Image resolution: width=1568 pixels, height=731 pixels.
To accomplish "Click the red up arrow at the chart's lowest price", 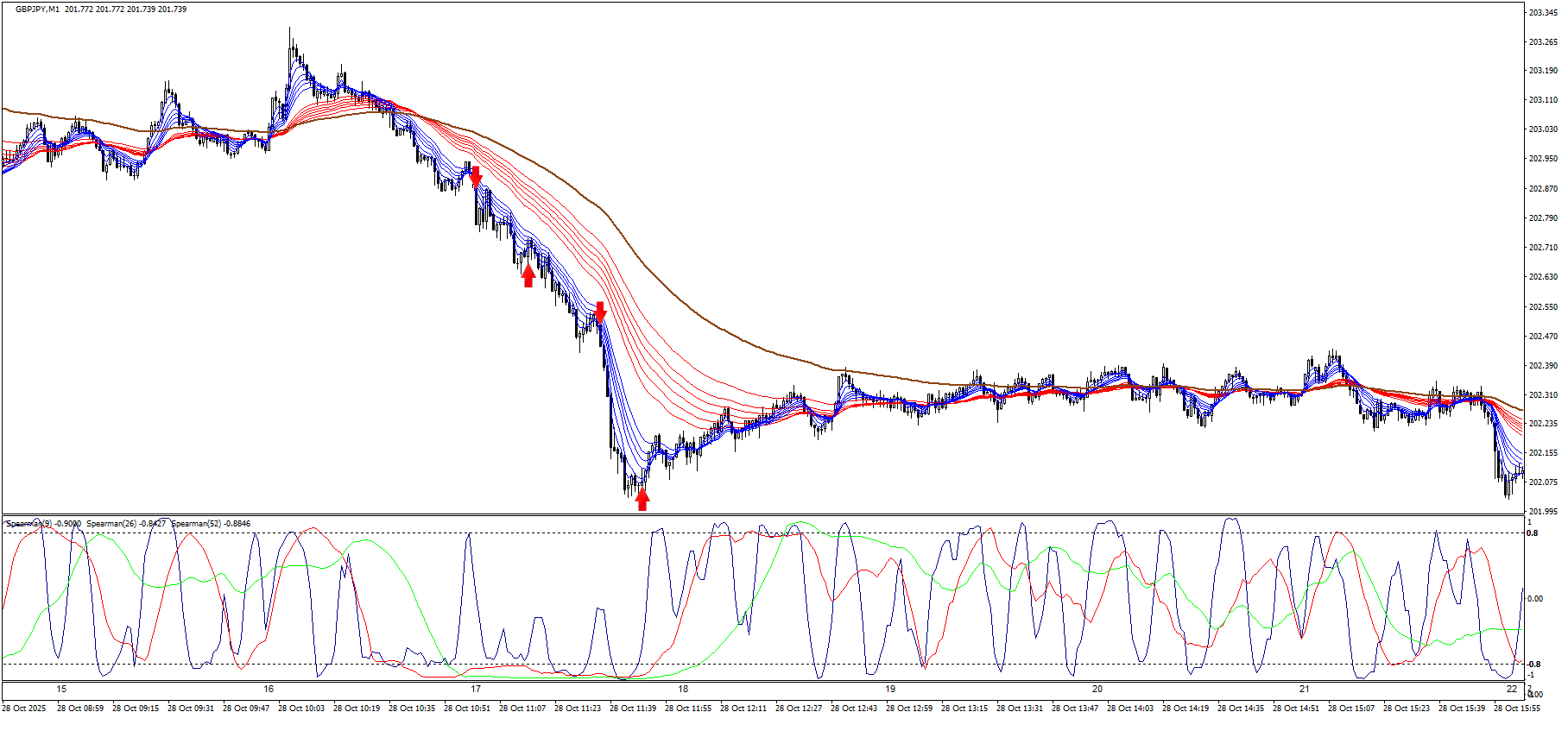I will (x=642, y=499).
